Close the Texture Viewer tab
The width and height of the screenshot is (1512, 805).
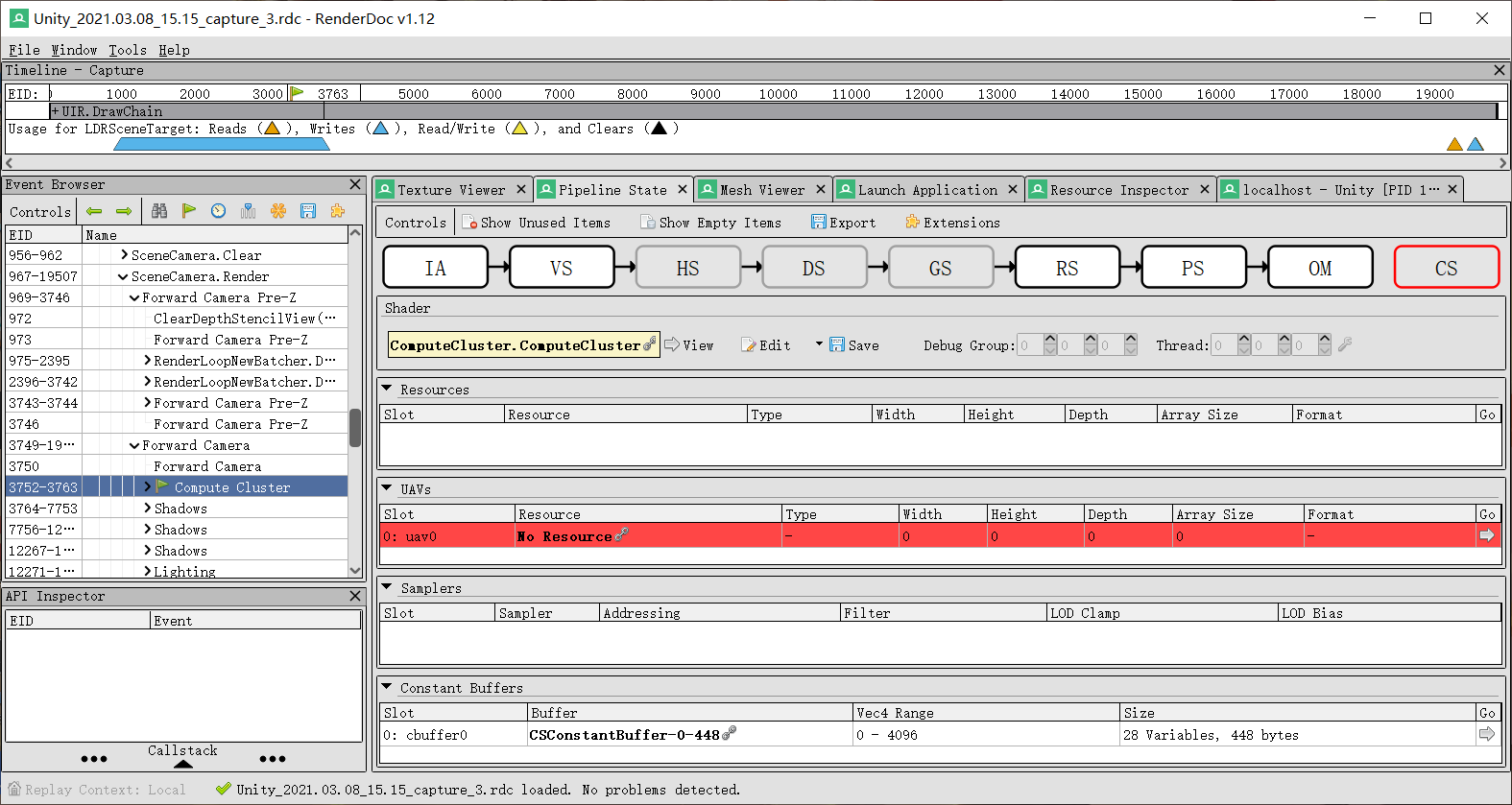coord(521,189)
